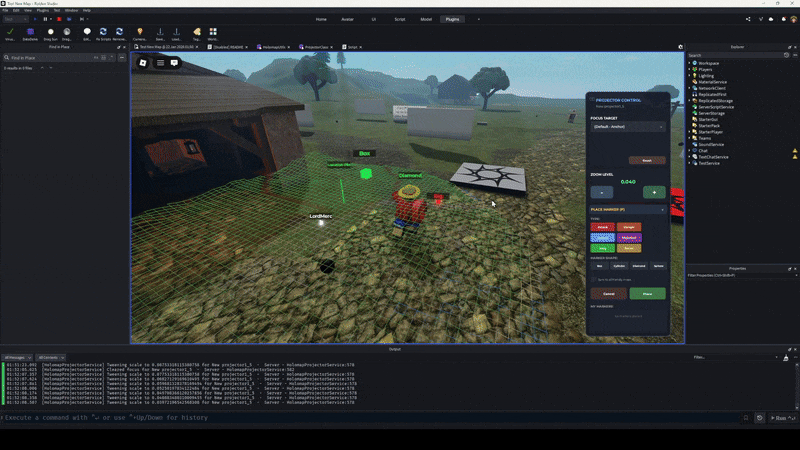Switch to the Script ribbon tab
The image size is (800, 450).
[399, 19]
